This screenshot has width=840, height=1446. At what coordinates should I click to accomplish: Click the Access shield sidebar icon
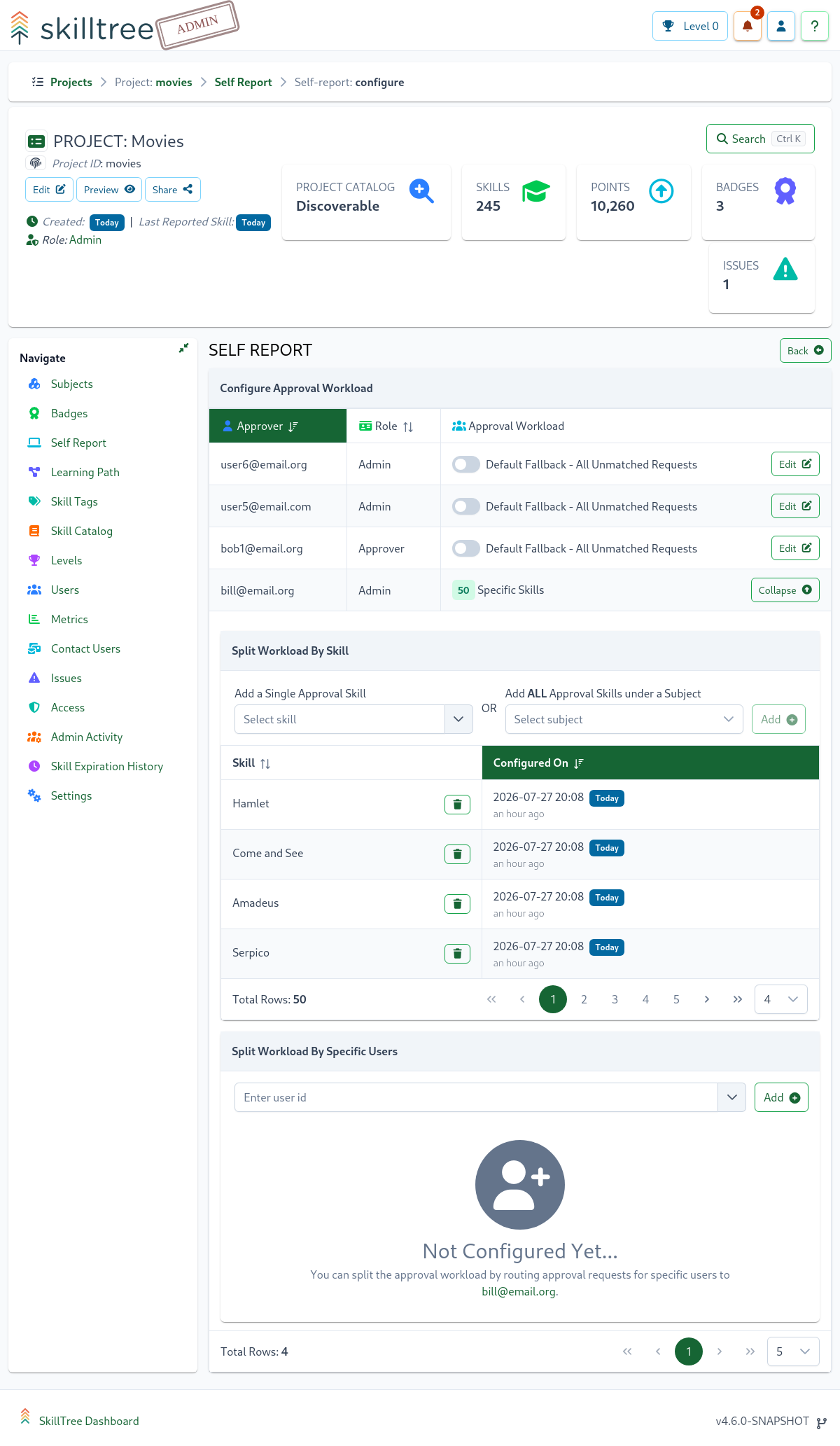click(34, 707)
